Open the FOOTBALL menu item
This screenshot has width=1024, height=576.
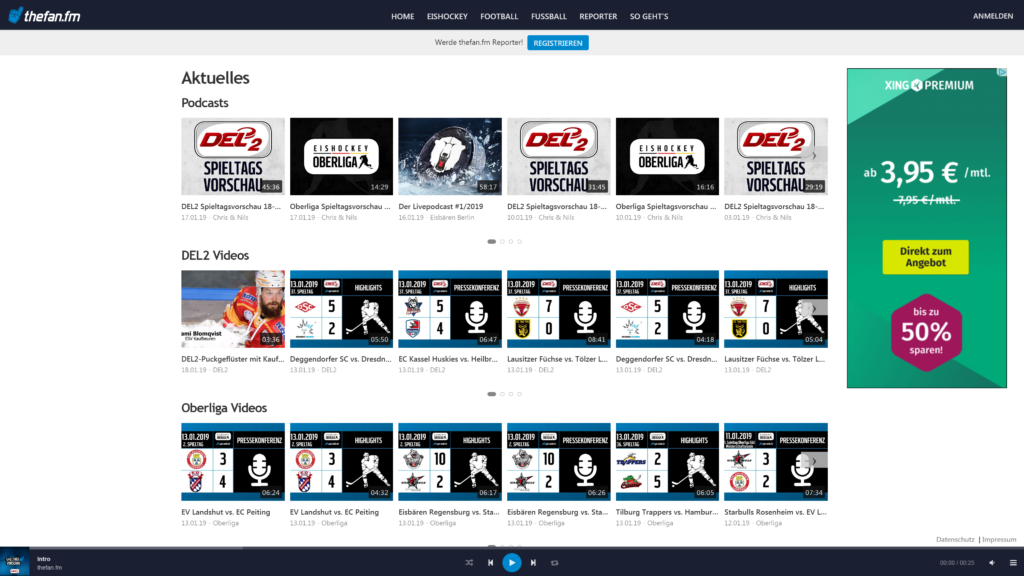[499, 16]
